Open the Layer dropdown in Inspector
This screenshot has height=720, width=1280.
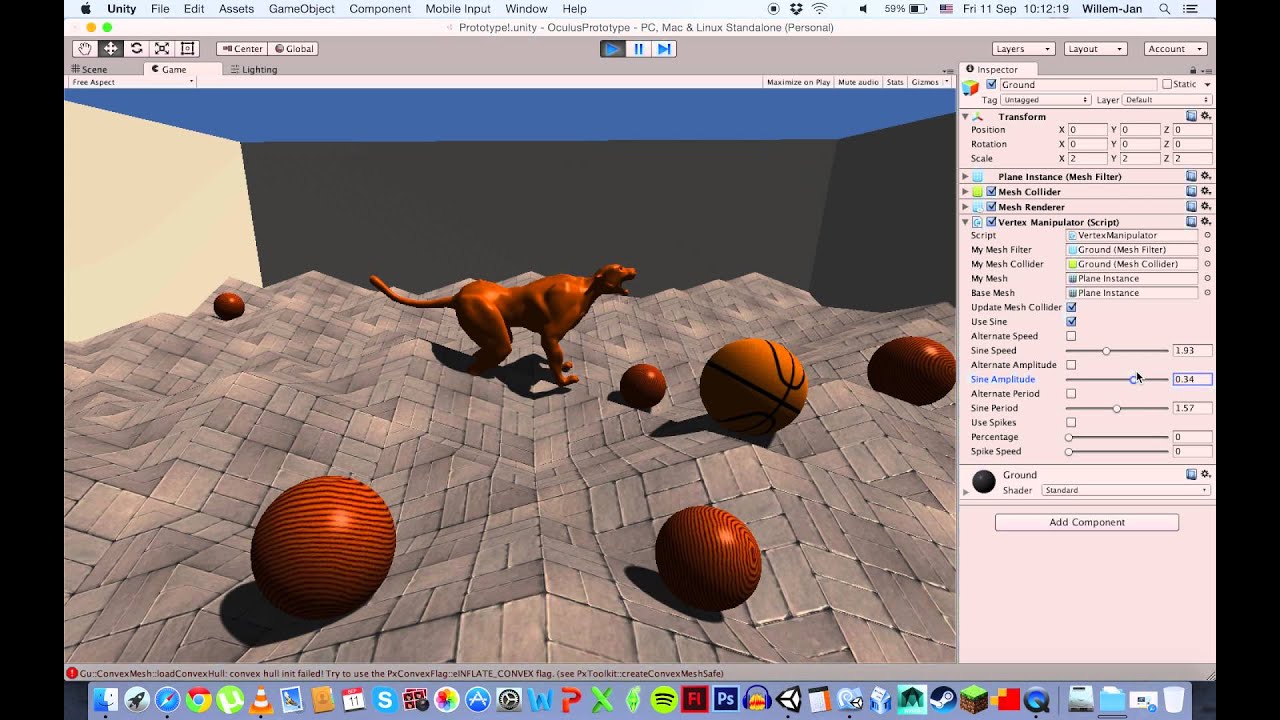[1167, 100]
